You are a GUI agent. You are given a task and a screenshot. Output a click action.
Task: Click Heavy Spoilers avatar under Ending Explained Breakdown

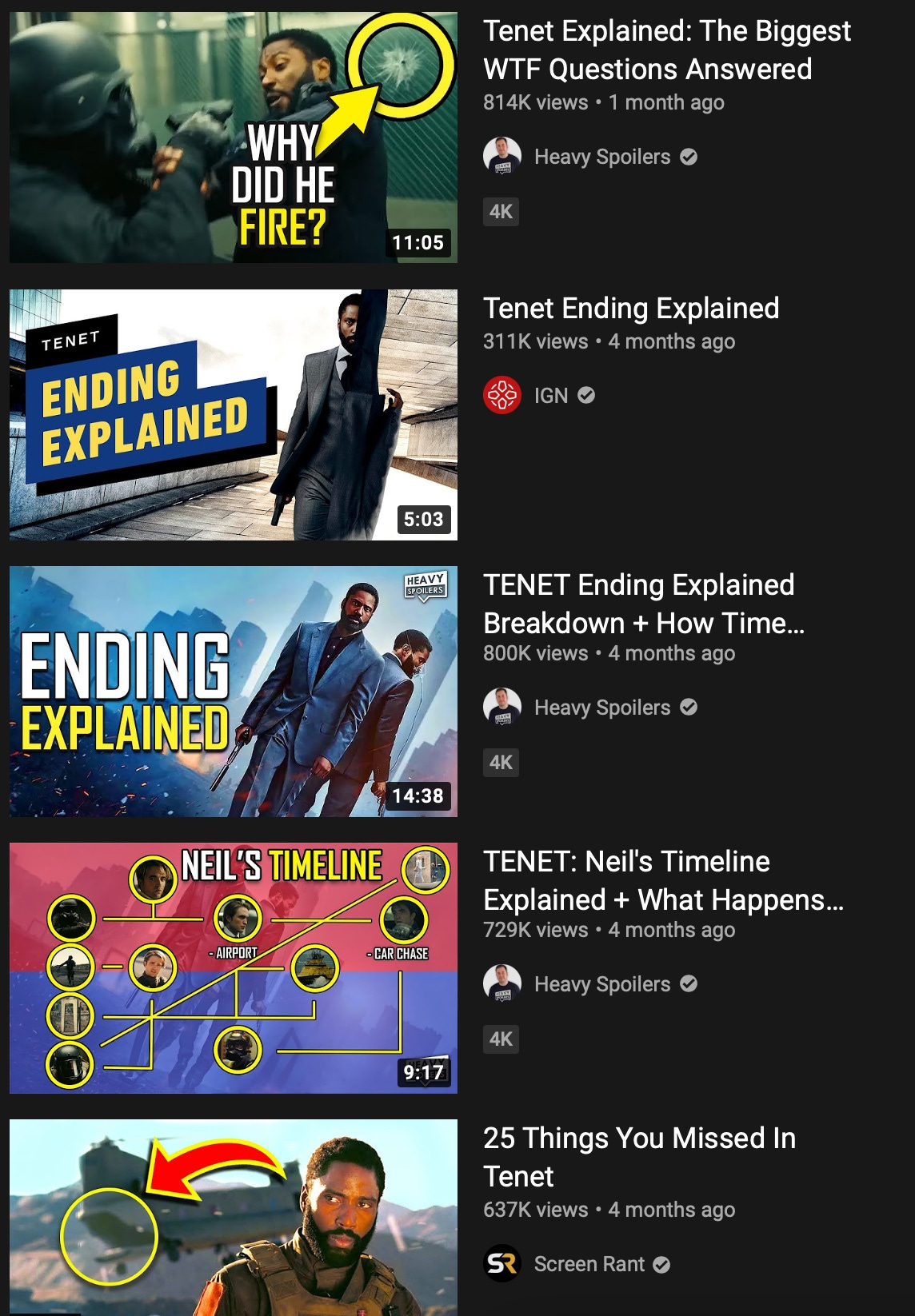(x=502, y=708)
